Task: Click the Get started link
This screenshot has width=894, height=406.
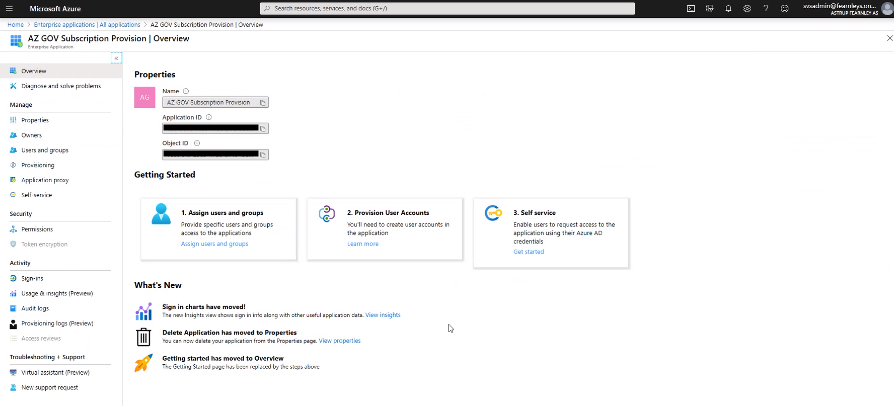Action: point(529,251)
